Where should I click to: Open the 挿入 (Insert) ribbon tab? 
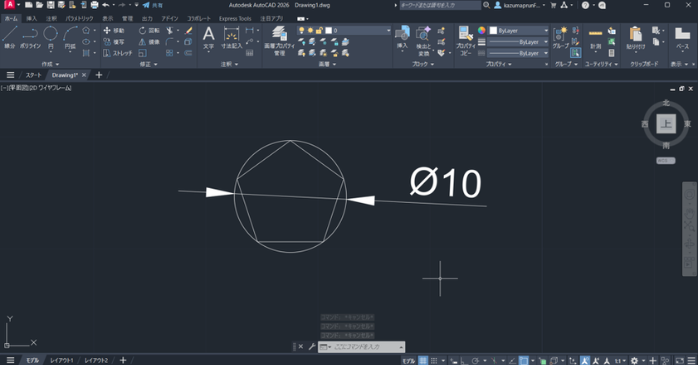(x=31, y=19)
